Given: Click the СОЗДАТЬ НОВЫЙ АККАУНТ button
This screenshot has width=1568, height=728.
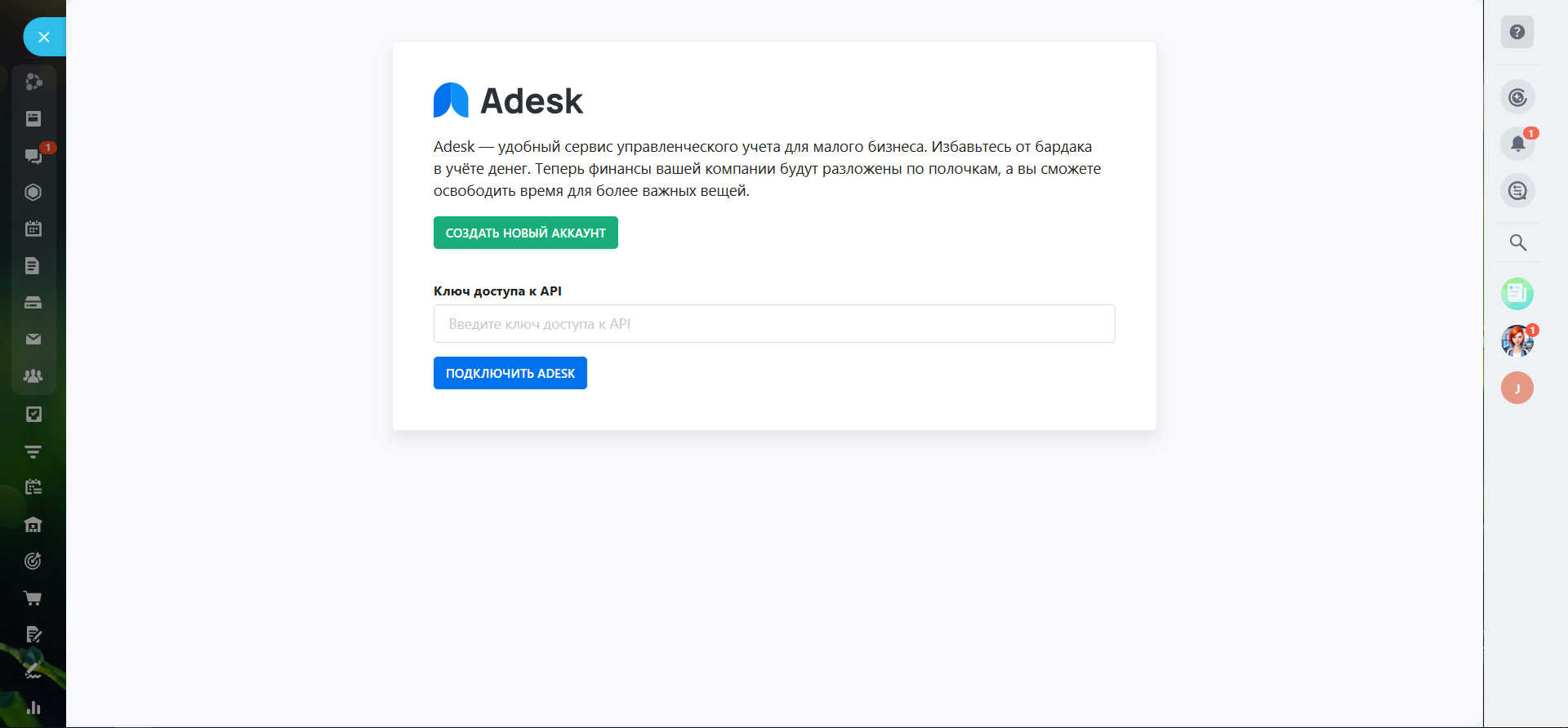Looking at the screenshot, I should coord(525,233).
